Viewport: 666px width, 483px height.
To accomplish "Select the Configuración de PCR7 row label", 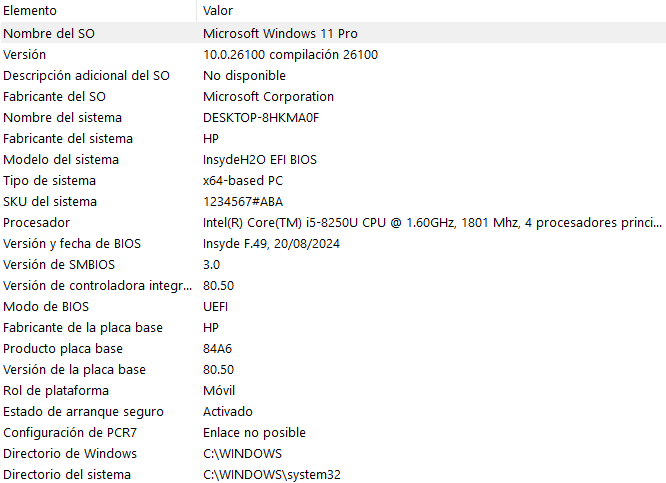I will 70,433.
